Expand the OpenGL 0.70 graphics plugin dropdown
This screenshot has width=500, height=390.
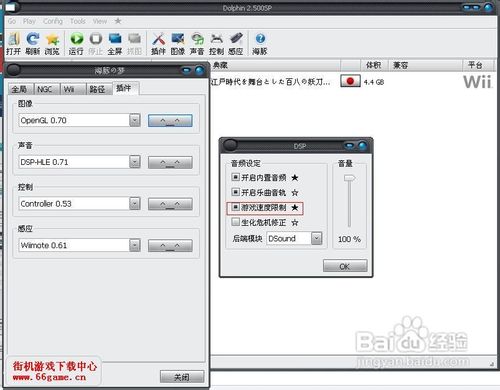135,120
